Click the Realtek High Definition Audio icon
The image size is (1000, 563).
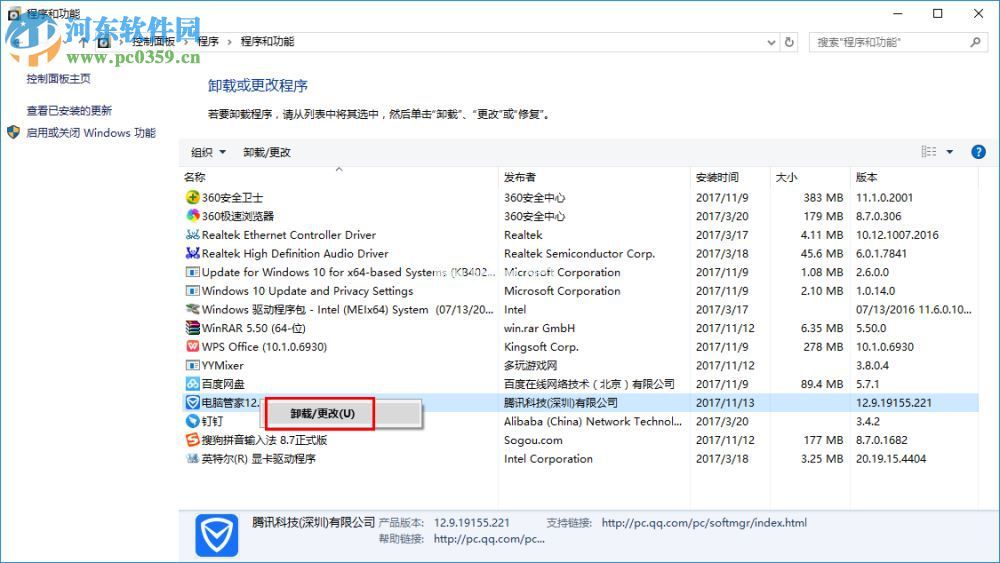coord(192,253)
